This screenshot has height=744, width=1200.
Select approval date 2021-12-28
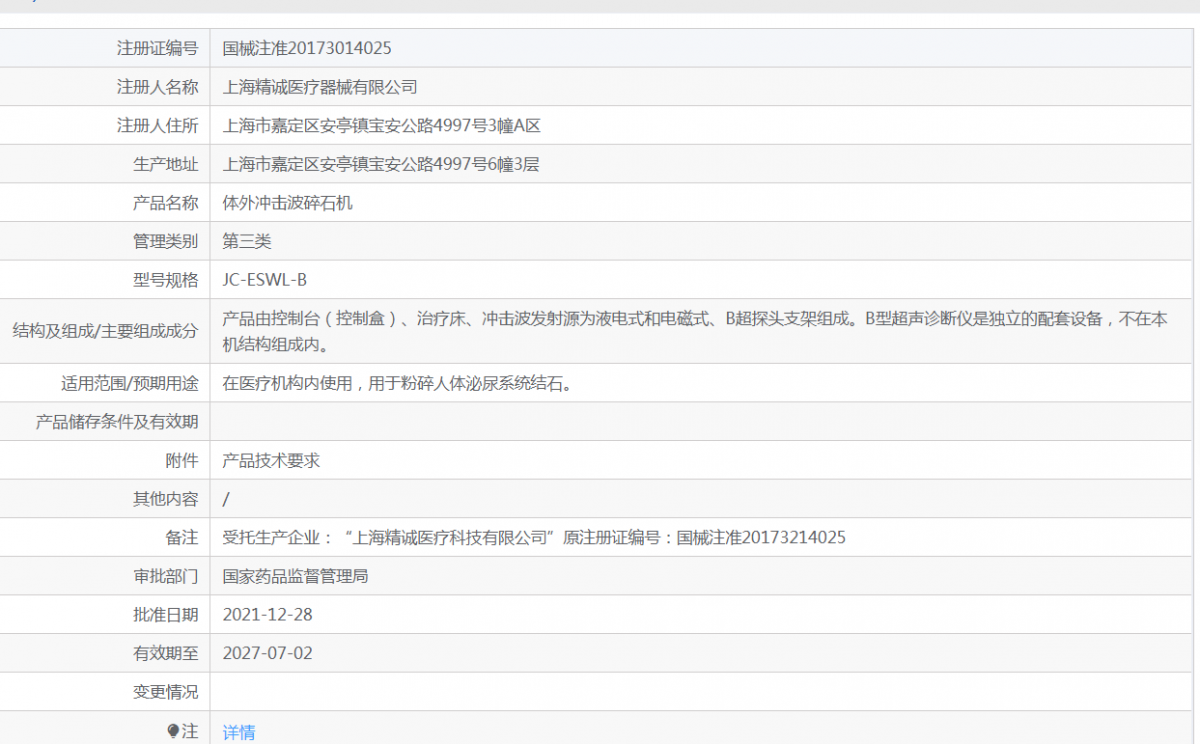(267, 615)
